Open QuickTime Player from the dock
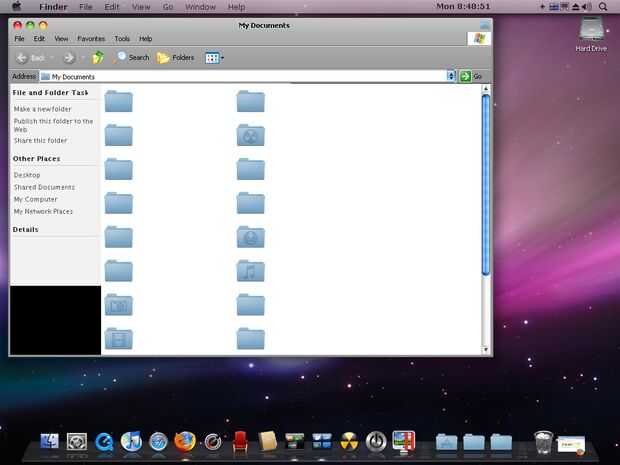620x465 pixels. (104, 442)
